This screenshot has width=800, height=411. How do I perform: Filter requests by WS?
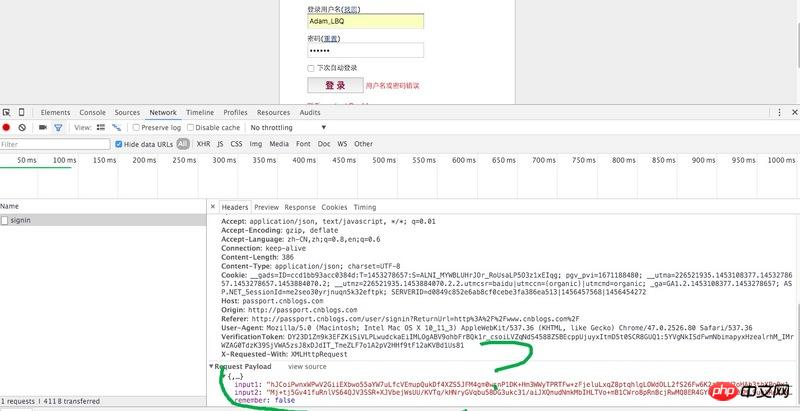tap(342, 144)
